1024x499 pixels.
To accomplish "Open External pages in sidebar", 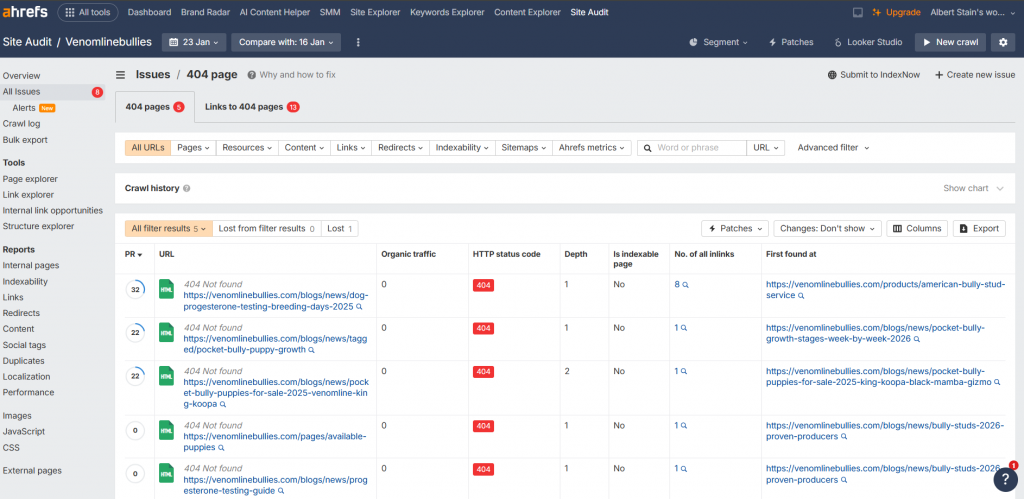I will (32, 470).
